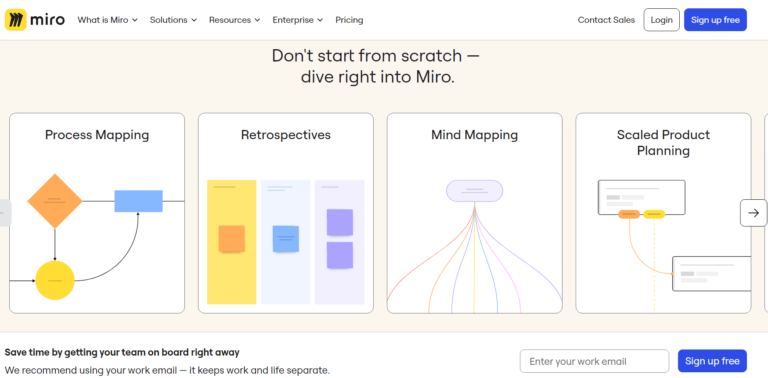Click the partially hidden left carousel arrow

tap(4, 213)
